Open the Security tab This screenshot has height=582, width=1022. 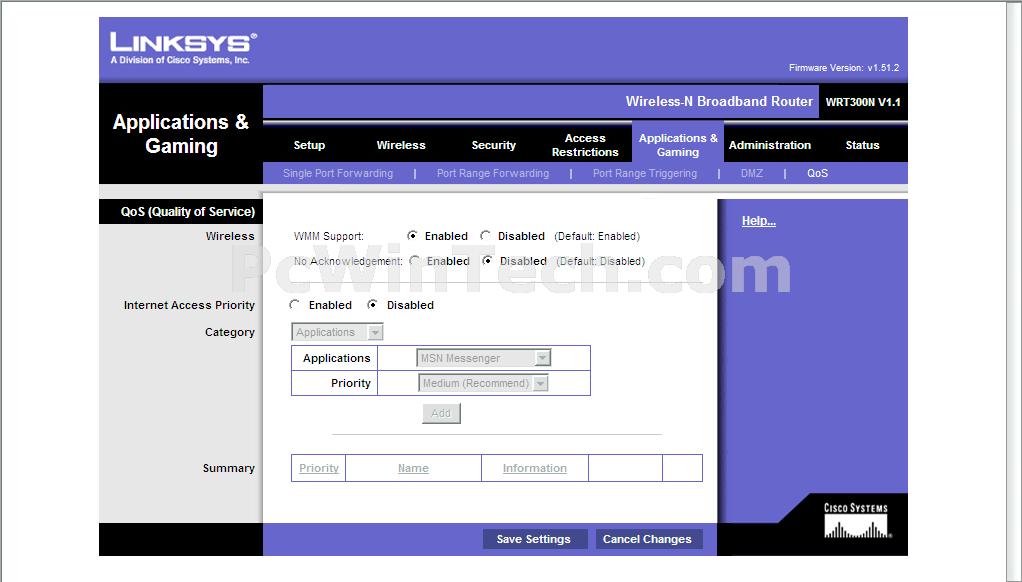tap(493, 145)
